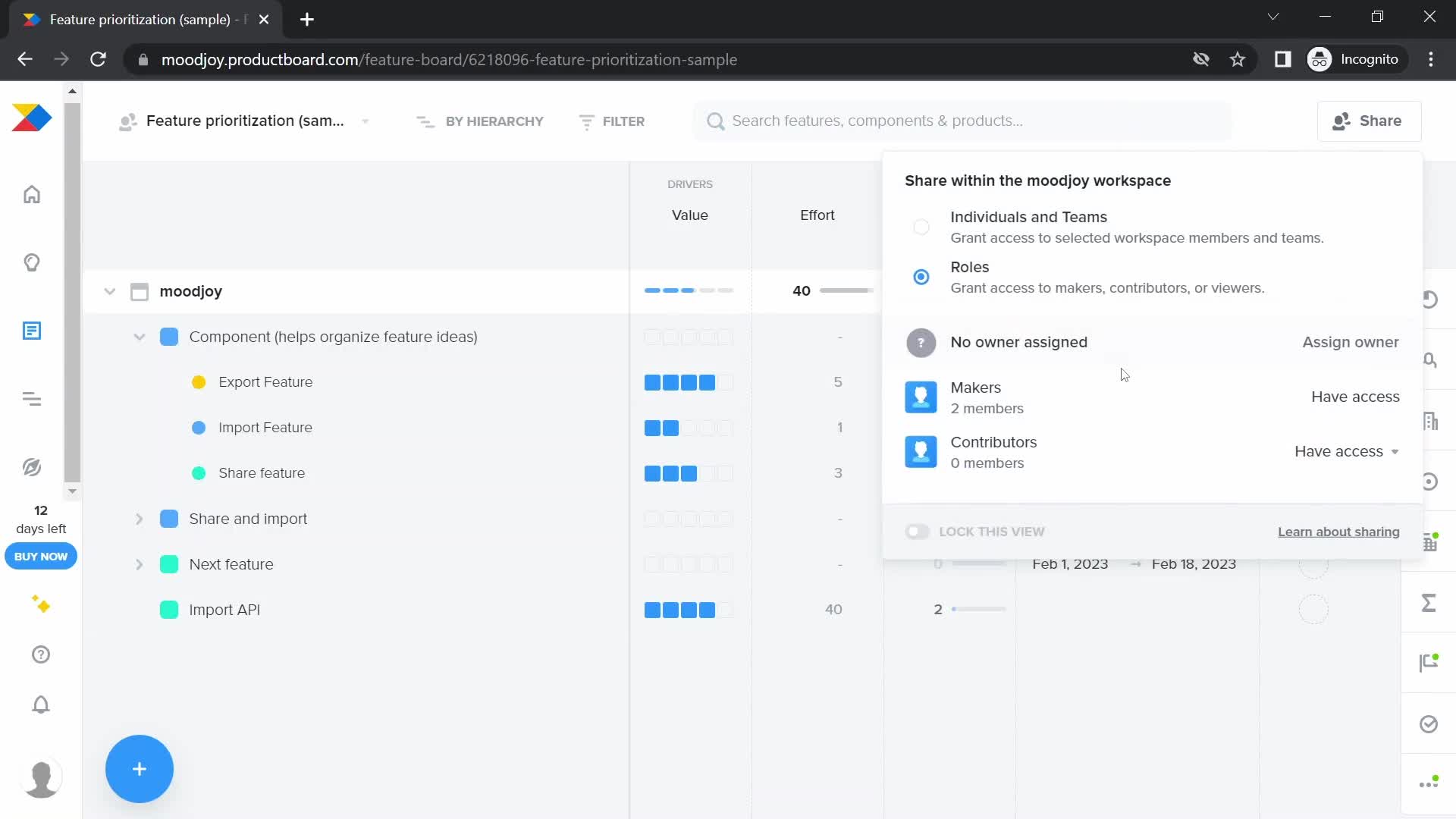
Task: Open the Insights lightbulb icon
Action: (x=32, y=263)
